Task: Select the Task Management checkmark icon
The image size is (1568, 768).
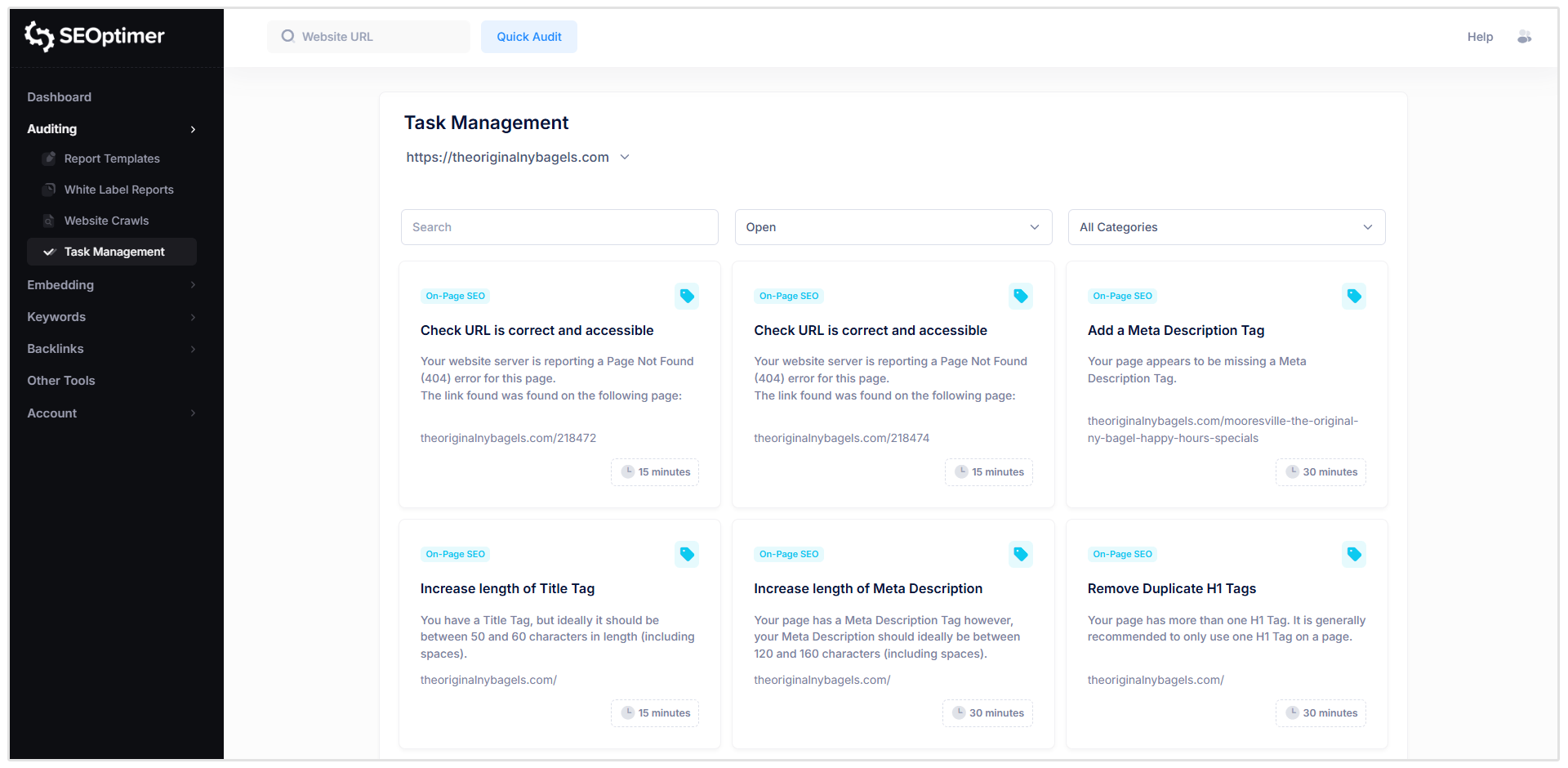Action: (x=50, y=252)
